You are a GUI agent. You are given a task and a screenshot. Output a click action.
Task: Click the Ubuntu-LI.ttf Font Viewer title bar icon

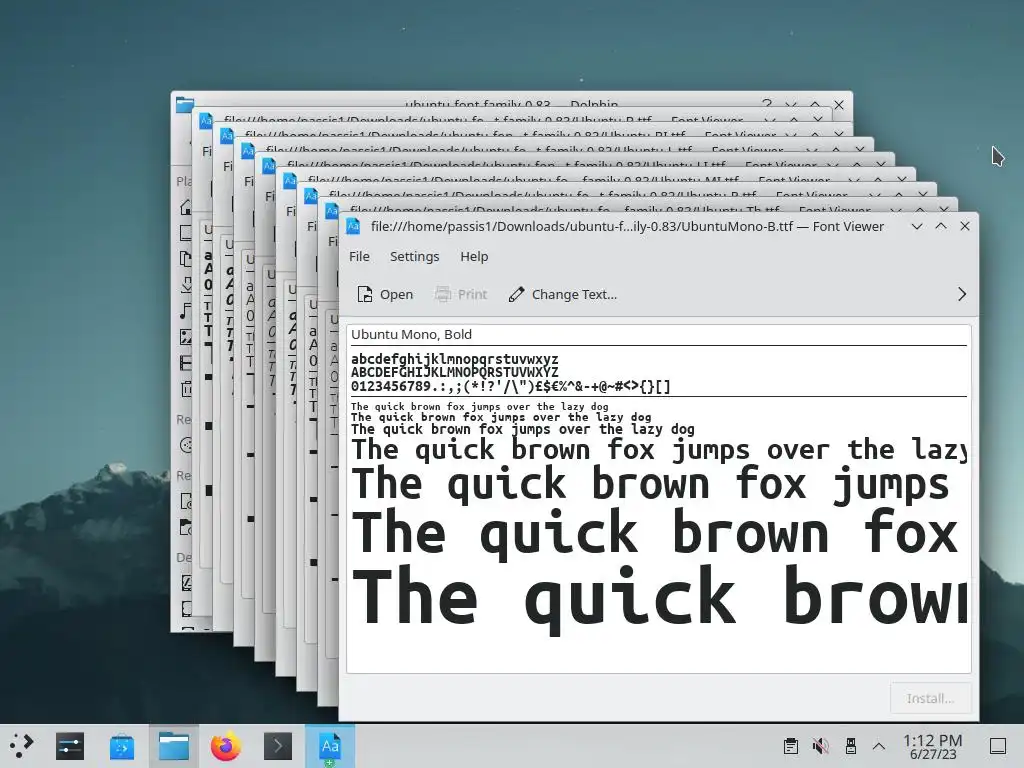[x=268, y=166]
